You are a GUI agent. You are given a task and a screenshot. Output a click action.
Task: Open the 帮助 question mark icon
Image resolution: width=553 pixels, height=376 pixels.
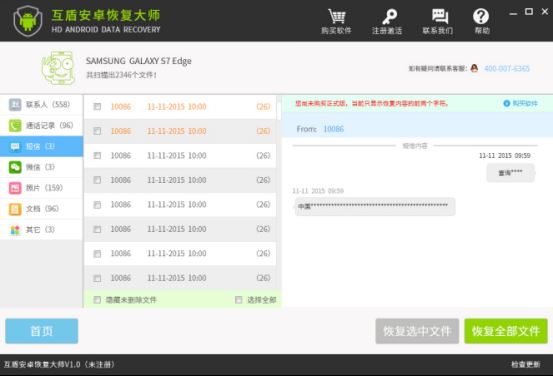[481, 16]
